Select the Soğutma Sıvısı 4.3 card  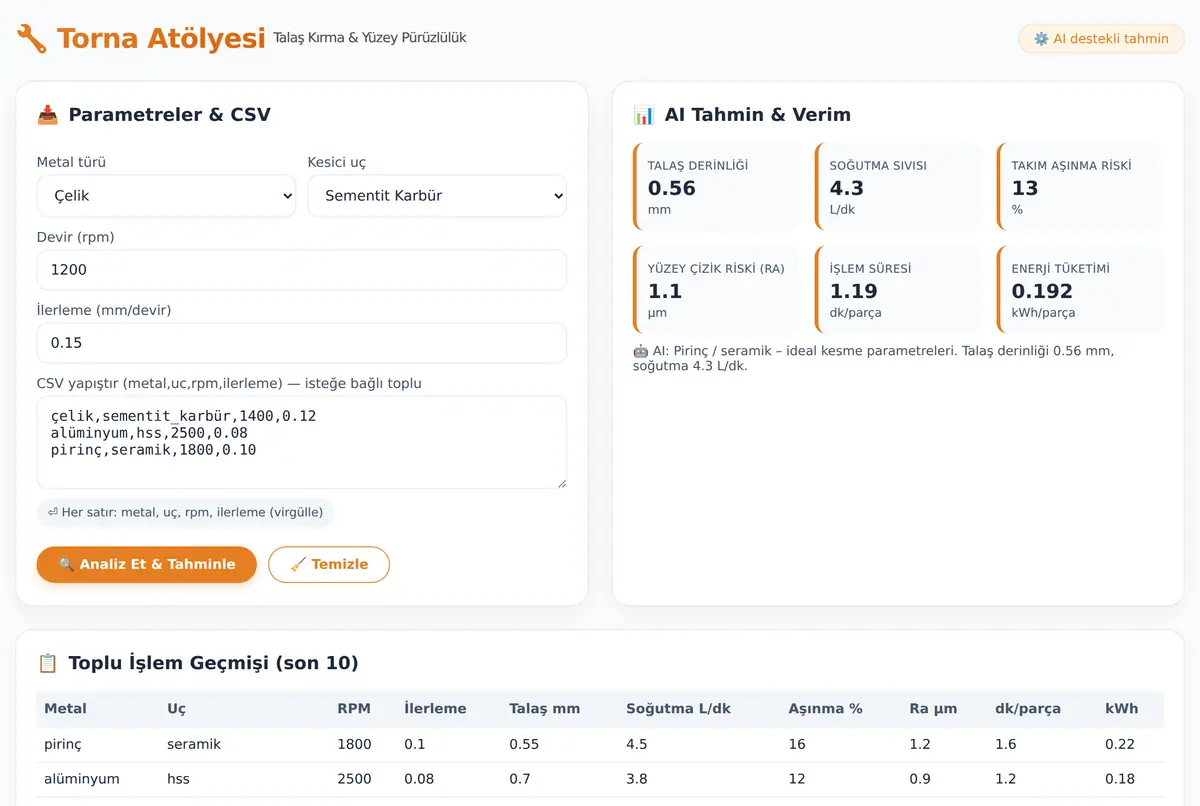pos(898,187)
